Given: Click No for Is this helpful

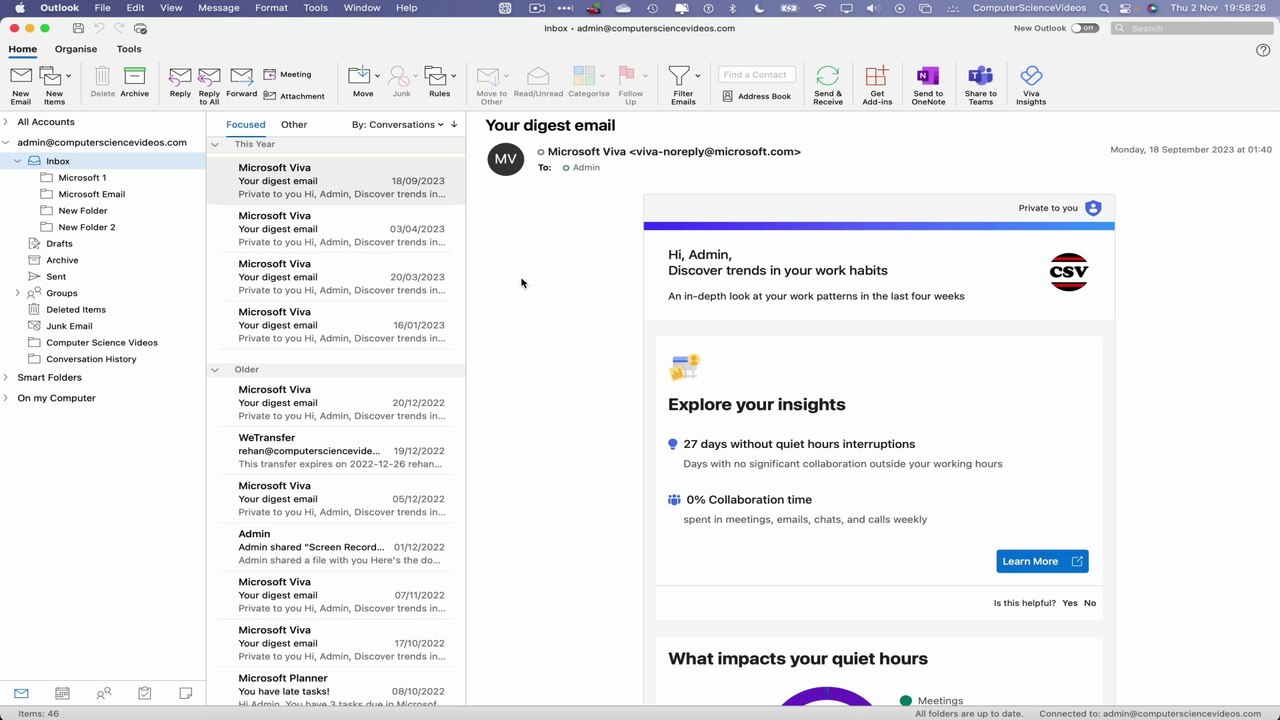Looking at the screenshot, I should point(1090,603).
